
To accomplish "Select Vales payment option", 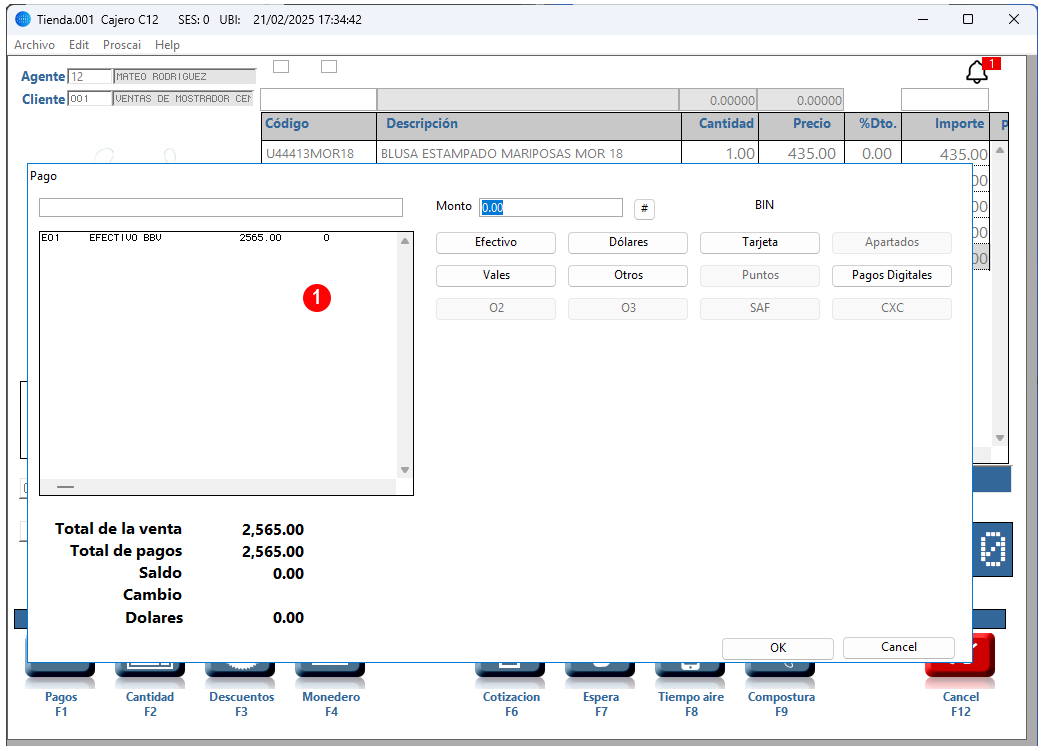I will coord(496,275).
